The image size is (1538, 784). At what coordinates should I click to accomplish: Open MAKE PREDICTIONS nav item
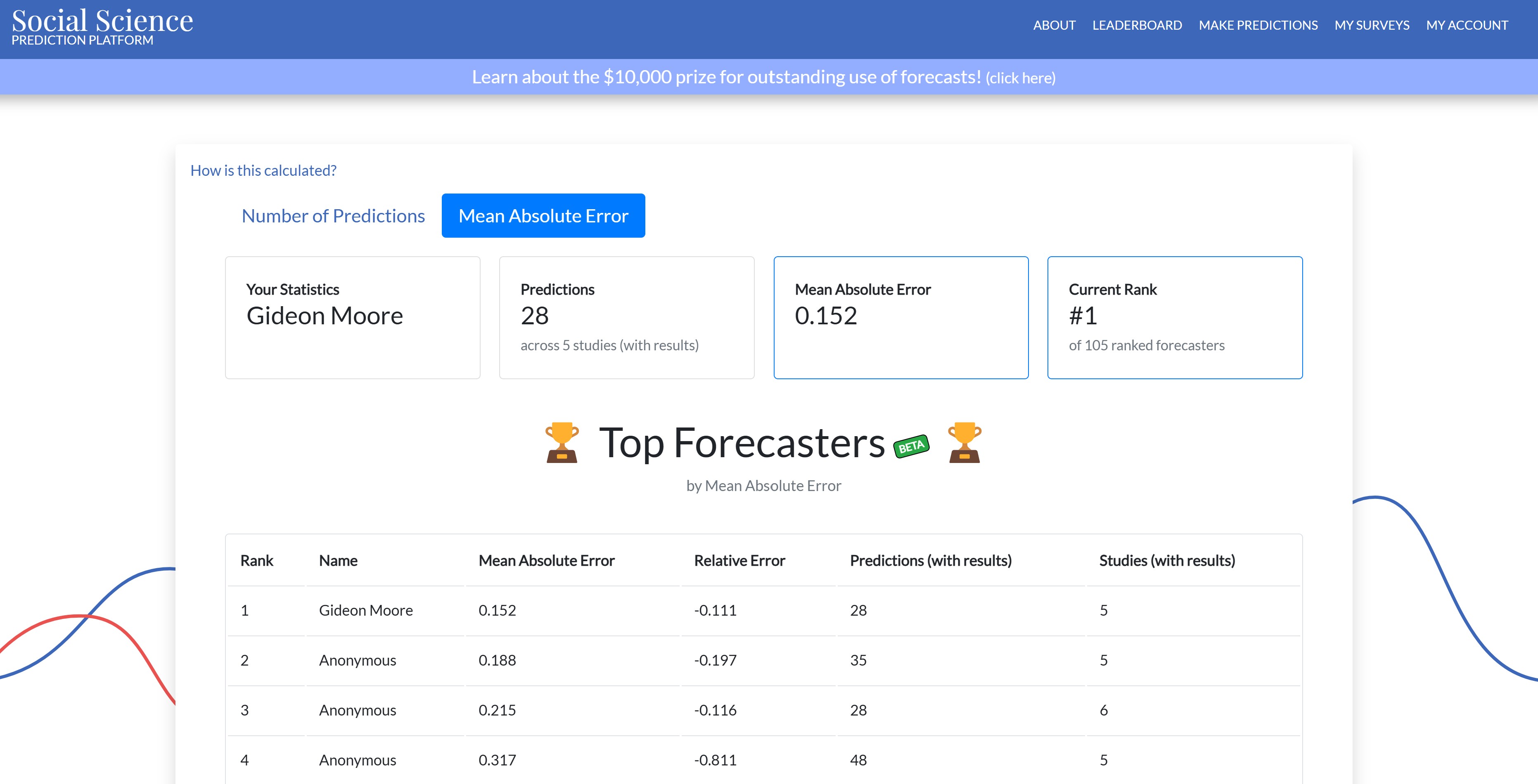tap(1258, 25)
